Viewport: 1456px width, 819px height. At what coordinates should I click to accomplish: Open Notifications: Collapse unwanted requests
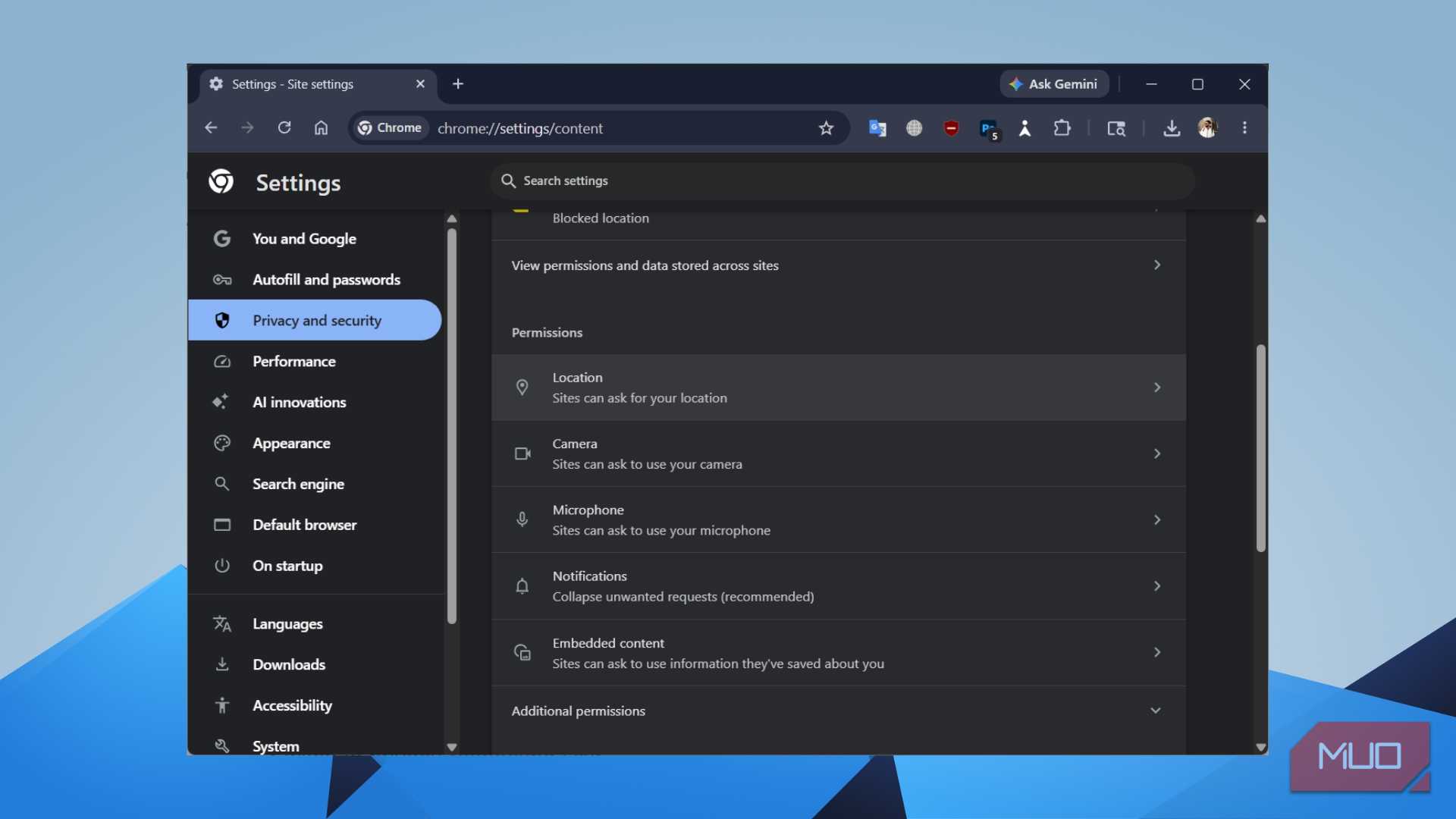click(839, 586)
